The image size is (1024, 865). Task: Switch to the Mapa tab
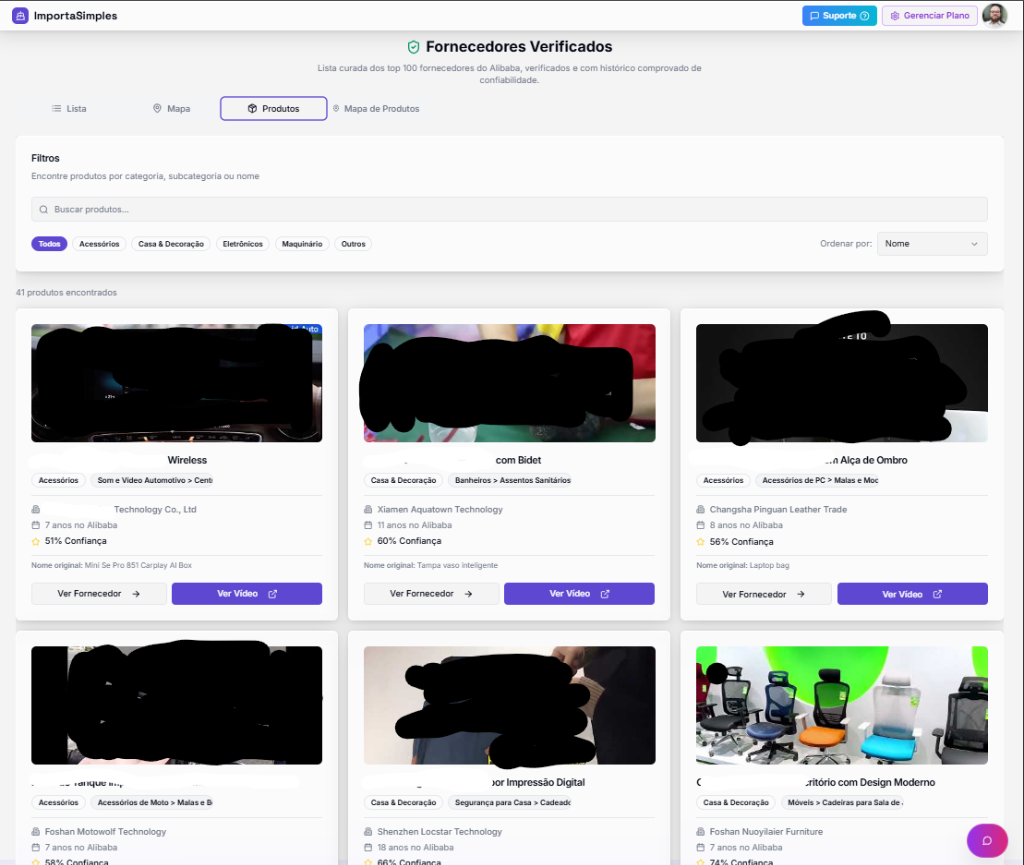[x=172, y=108]
